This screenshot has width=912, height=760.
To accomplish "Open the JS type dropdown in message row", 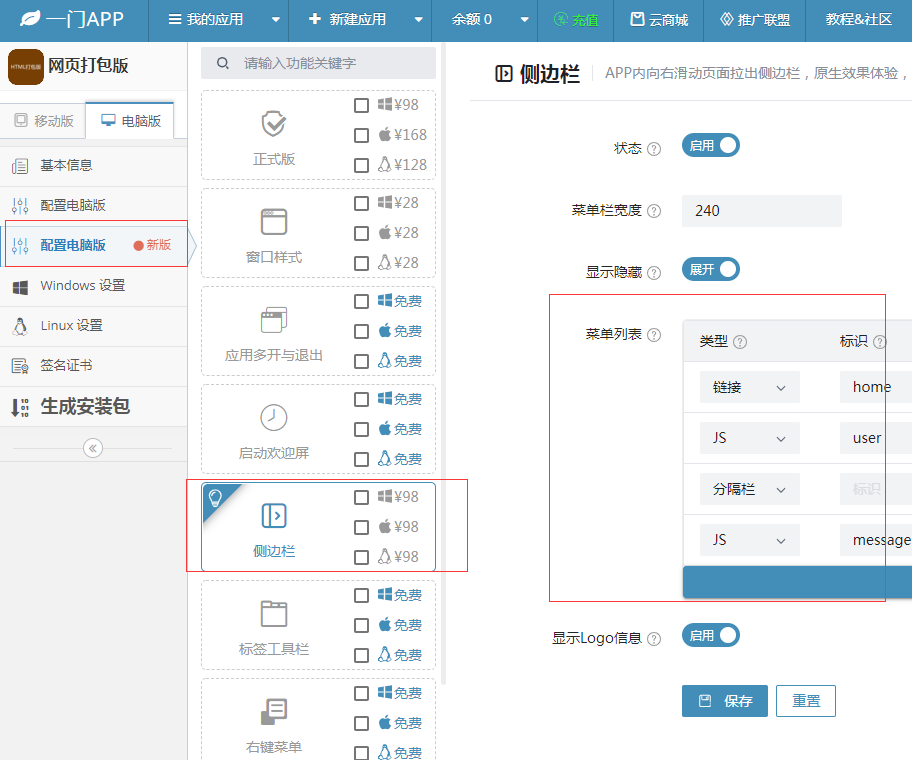I will (x=750, y=540).
